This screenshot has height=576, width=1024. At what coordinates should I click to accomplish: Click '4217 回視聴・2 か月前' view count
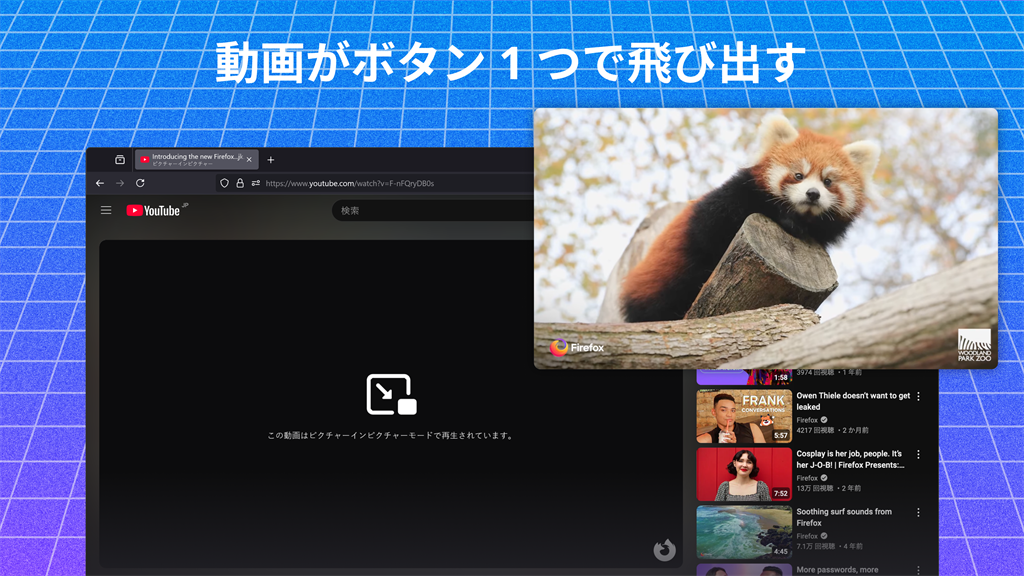pyautogui.click(x=833, y=430)
